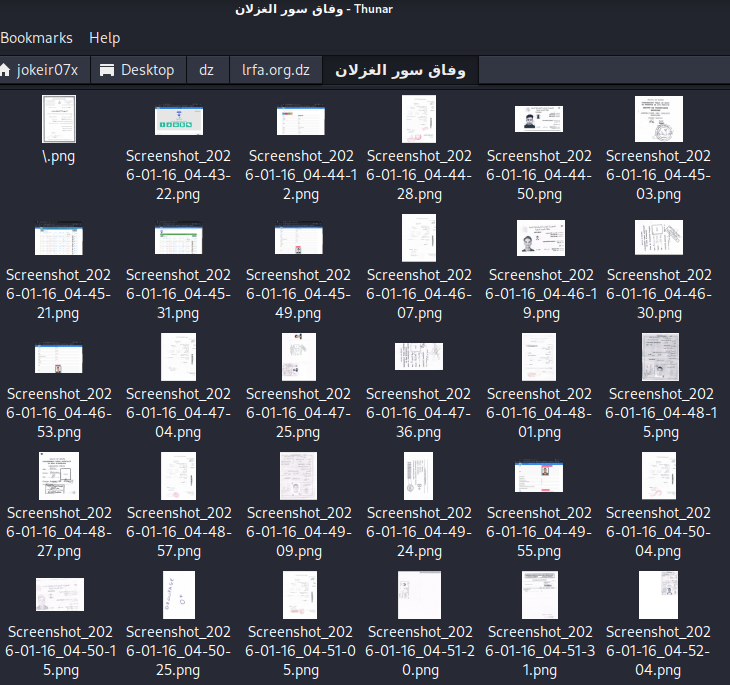This screenshot has height=685, width=730.
Task: Click Screenshot 04-52-04.png thumbnail
Action: (x=658, y=596)
